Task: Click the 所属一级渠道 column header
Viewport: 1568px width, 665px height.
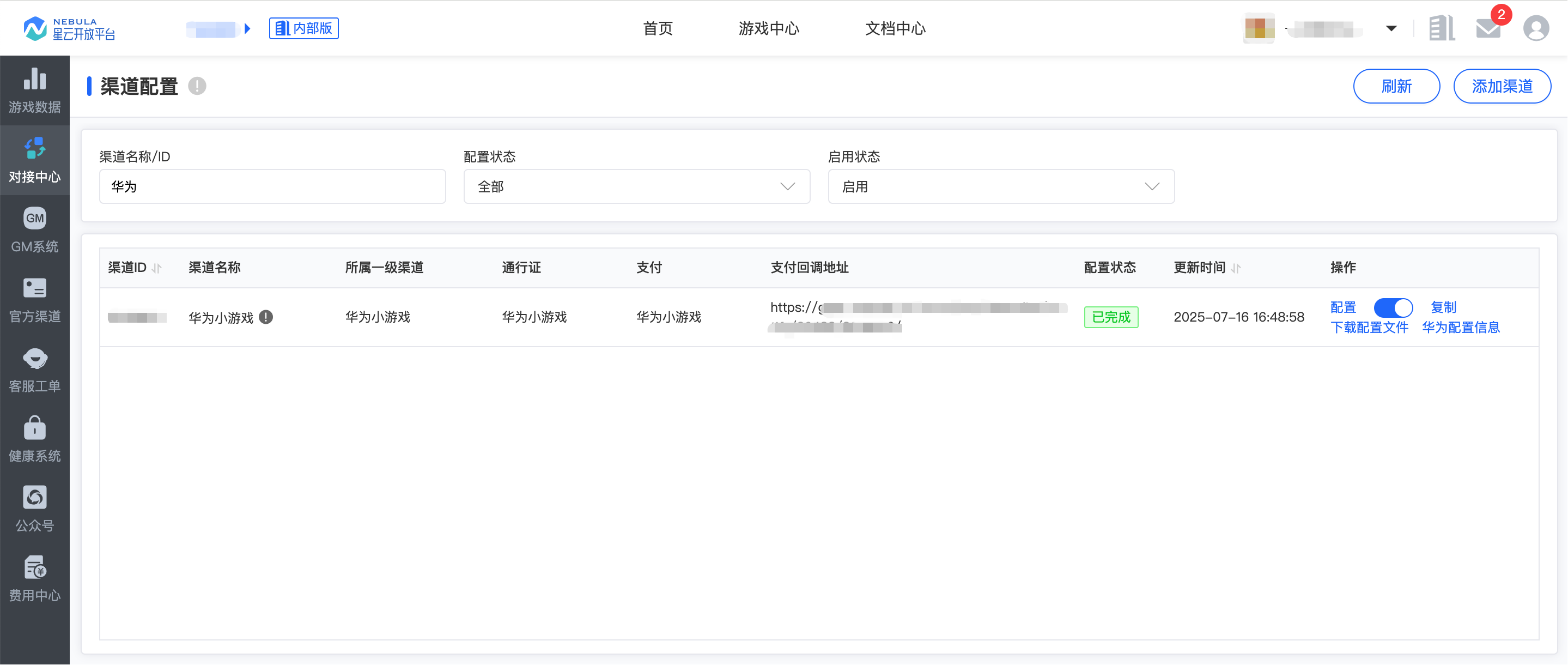Action: (384, 268)
